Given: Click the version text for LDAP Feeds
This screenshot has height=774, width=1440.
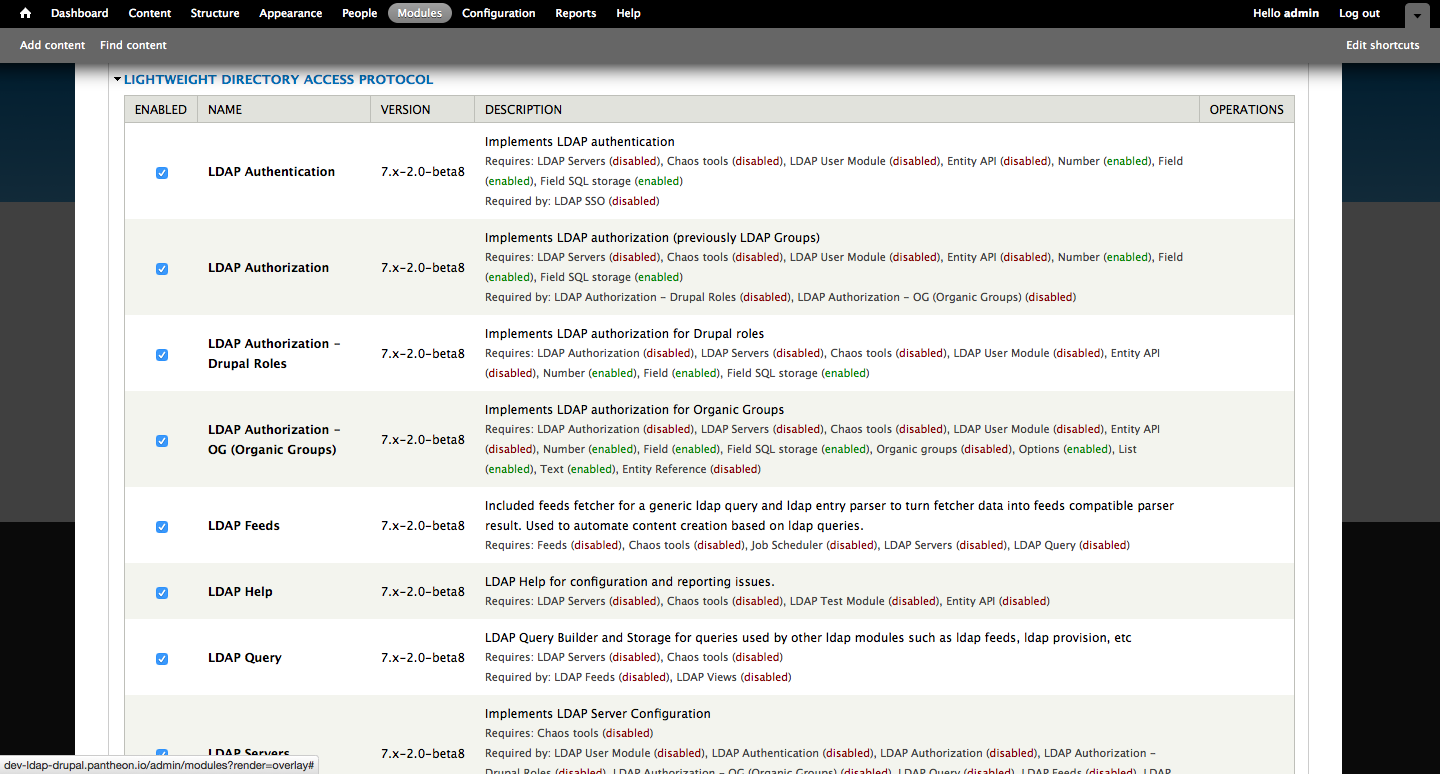Looking at the screenshot, I should (423, 526).
